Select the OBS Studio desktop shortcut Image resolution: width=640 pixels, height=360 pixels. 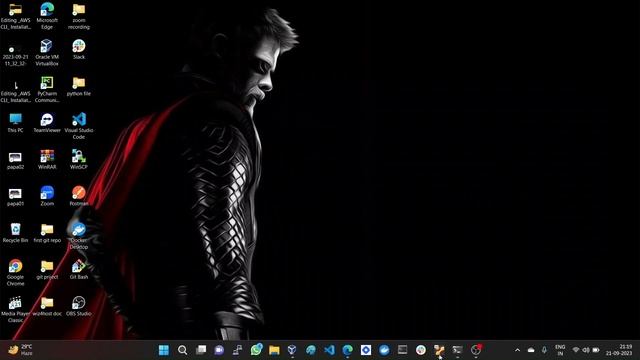click(79, 306)
